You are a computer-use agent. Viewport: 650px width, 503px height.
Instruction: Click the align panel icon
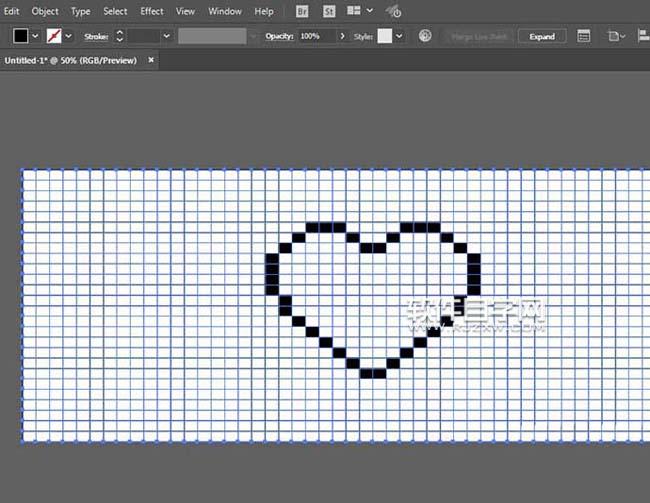click(584, 36)
